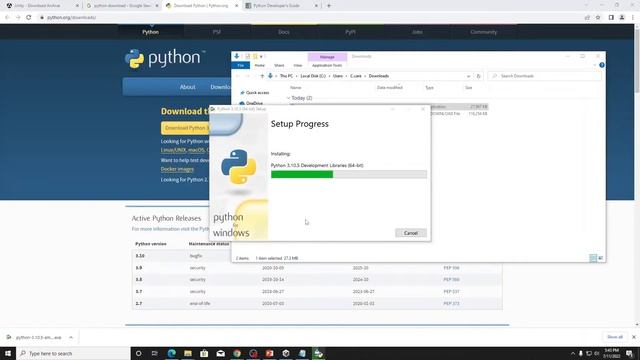Open Unity Hub taskbar icon
The height and width of the screenshot is (360, 640).
tap(286, 353)
